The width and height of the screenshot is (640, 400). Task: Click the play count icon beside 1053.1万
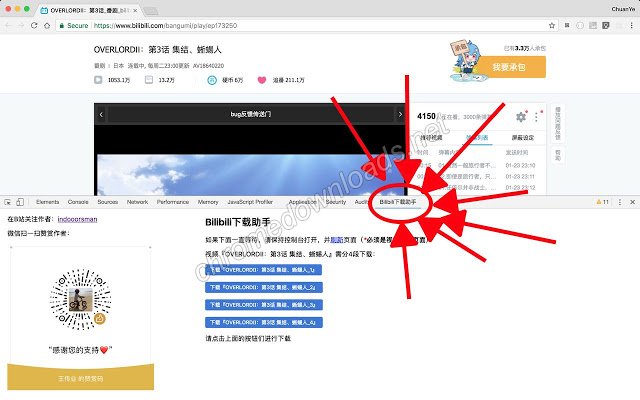(x=98, y=80)
